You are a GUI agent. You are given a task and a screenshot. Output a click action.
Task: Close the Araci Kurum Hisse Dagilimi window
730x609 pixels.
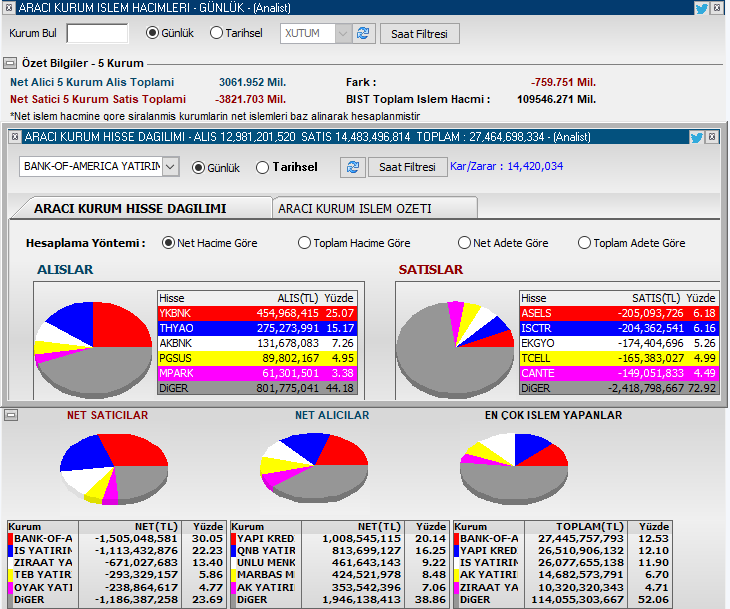[711, 137]
